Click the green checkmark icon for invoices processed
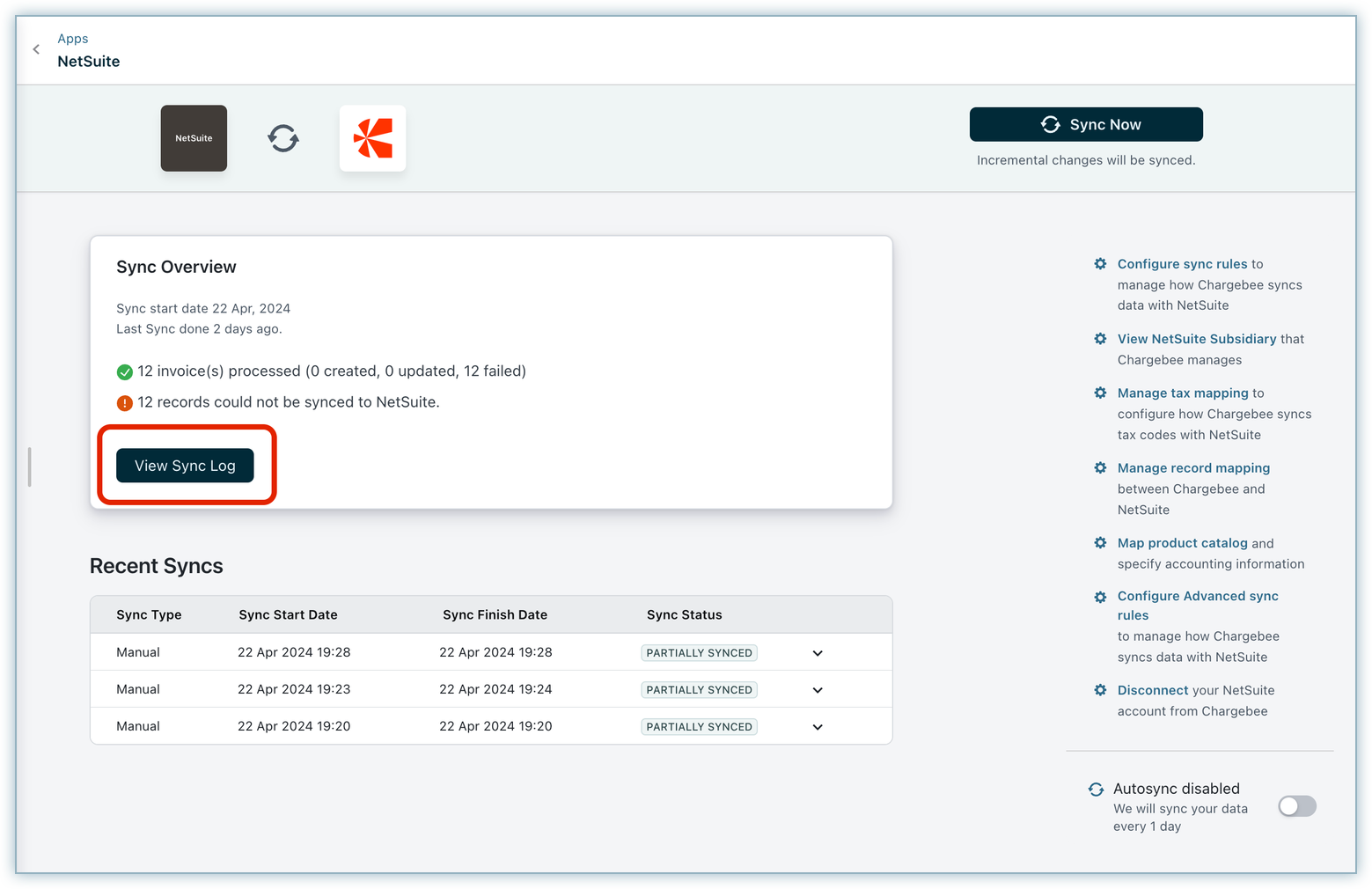The height and width of the screenshot is (889, 1372). [125, 371]
